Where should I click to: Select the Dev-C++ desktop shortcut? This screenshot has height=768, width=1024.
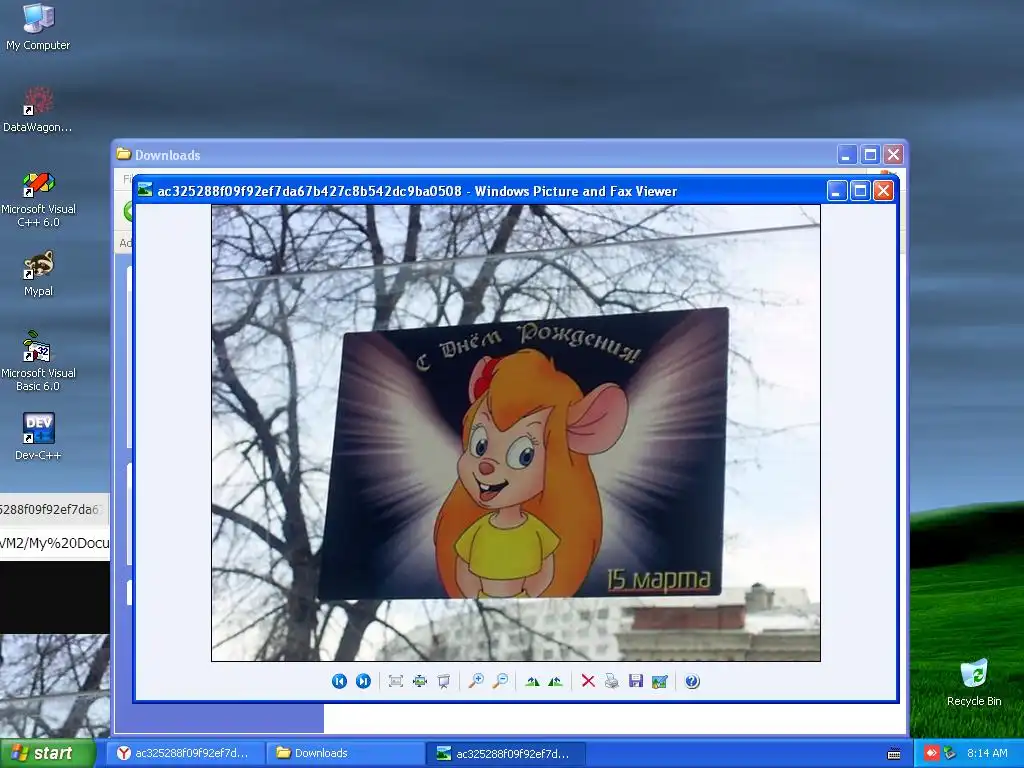point(38,436)
